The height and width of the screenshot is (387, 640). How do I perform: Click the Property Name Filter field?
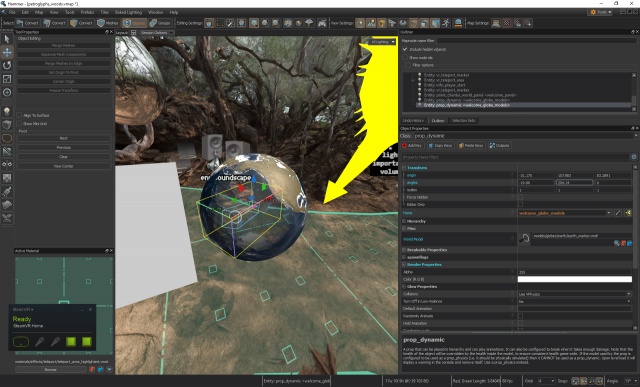coord(515,157)
